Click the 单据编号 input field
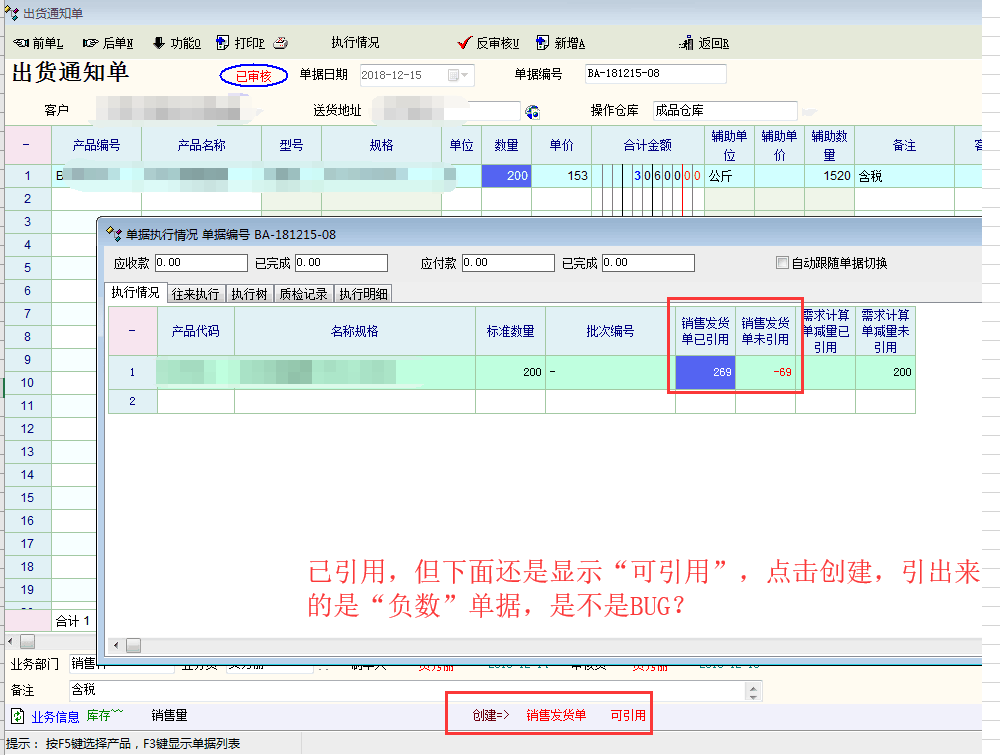 click(x=655, y=75)
